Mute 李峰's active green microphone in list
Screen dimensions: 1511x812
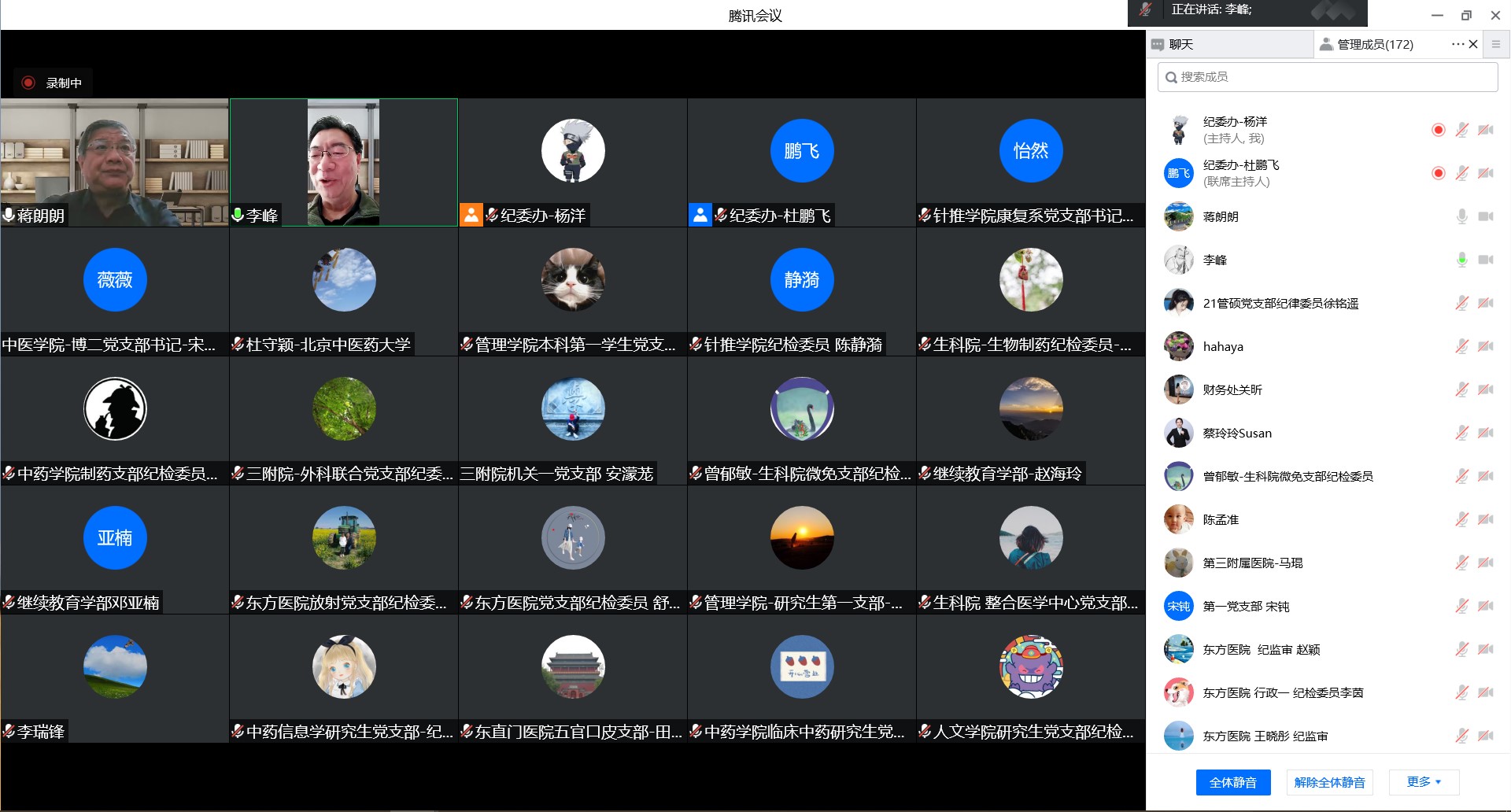[1461, 260]
